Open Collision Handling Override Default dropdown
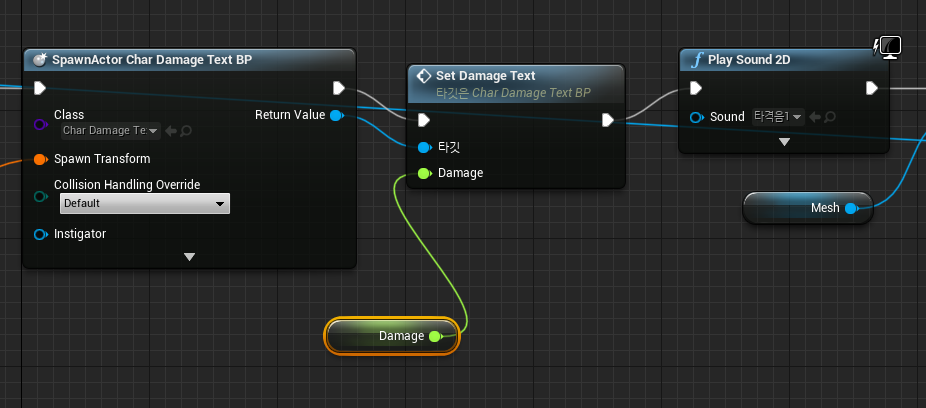 pyautogui.click(x=145, y=203)
